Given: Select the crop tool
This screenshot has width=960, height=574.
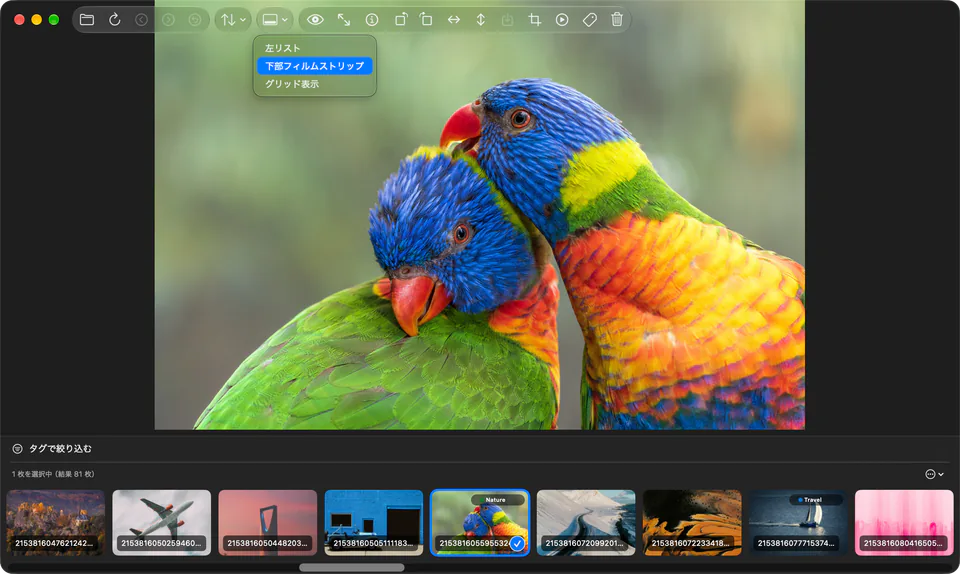Looking at the screenshot, I should tap(534, 20).
